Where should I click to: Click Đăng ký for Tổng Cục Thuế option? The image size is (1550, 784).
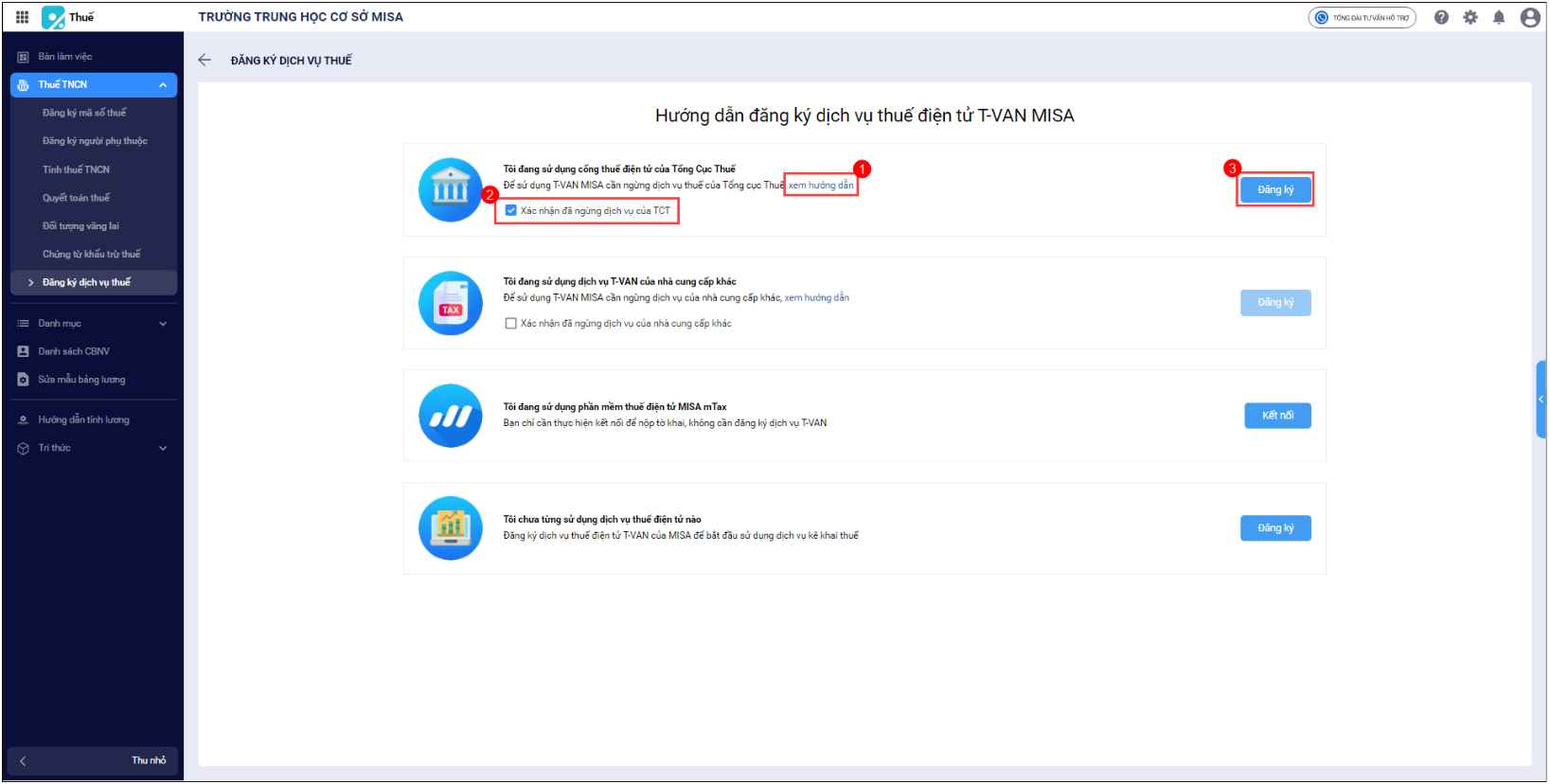point(1275,189)
